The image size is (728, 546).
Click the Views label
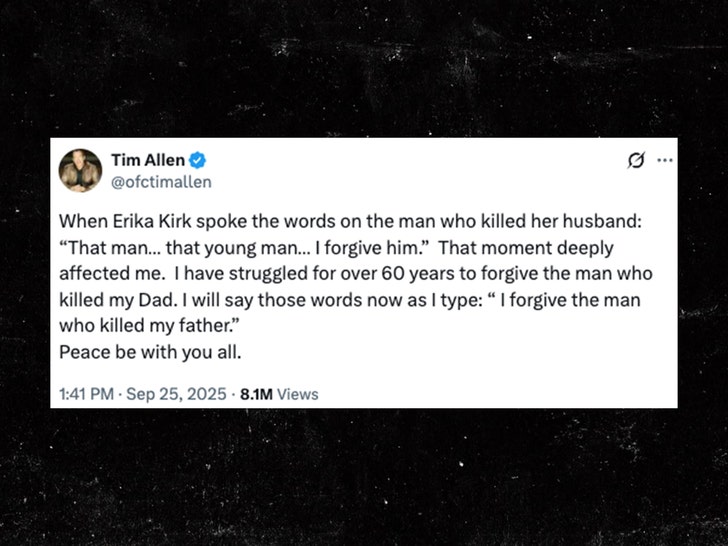coord(297,394)
